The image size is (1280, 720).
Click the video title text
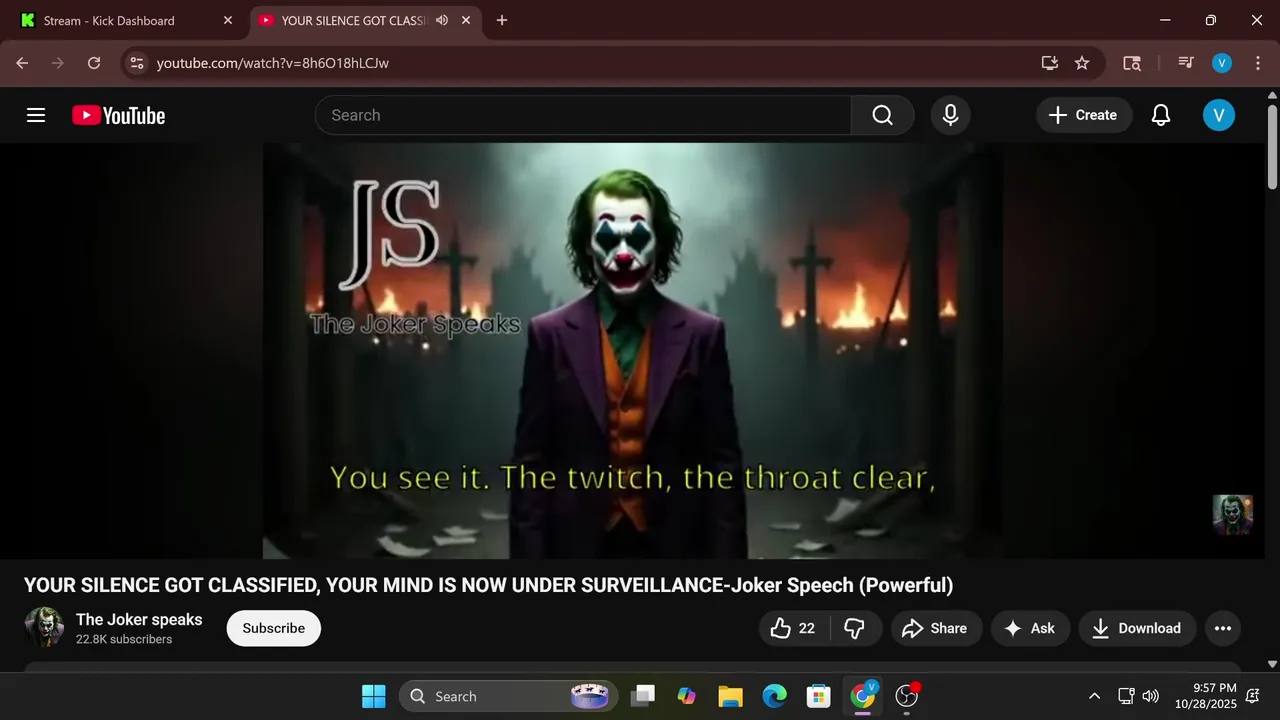[489, 585]
